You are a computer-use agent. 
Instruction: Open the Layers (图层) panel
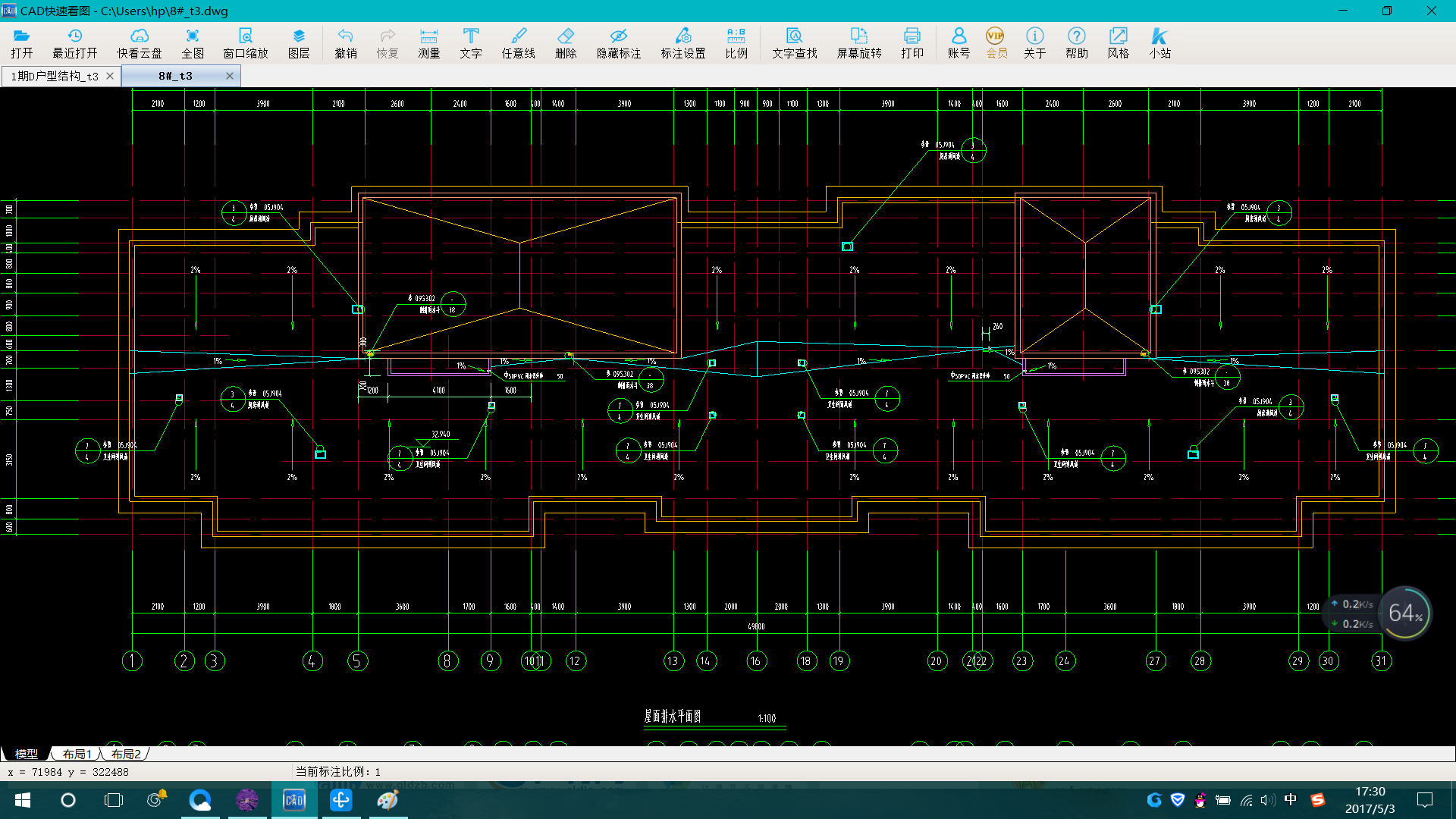pos(298,42)
